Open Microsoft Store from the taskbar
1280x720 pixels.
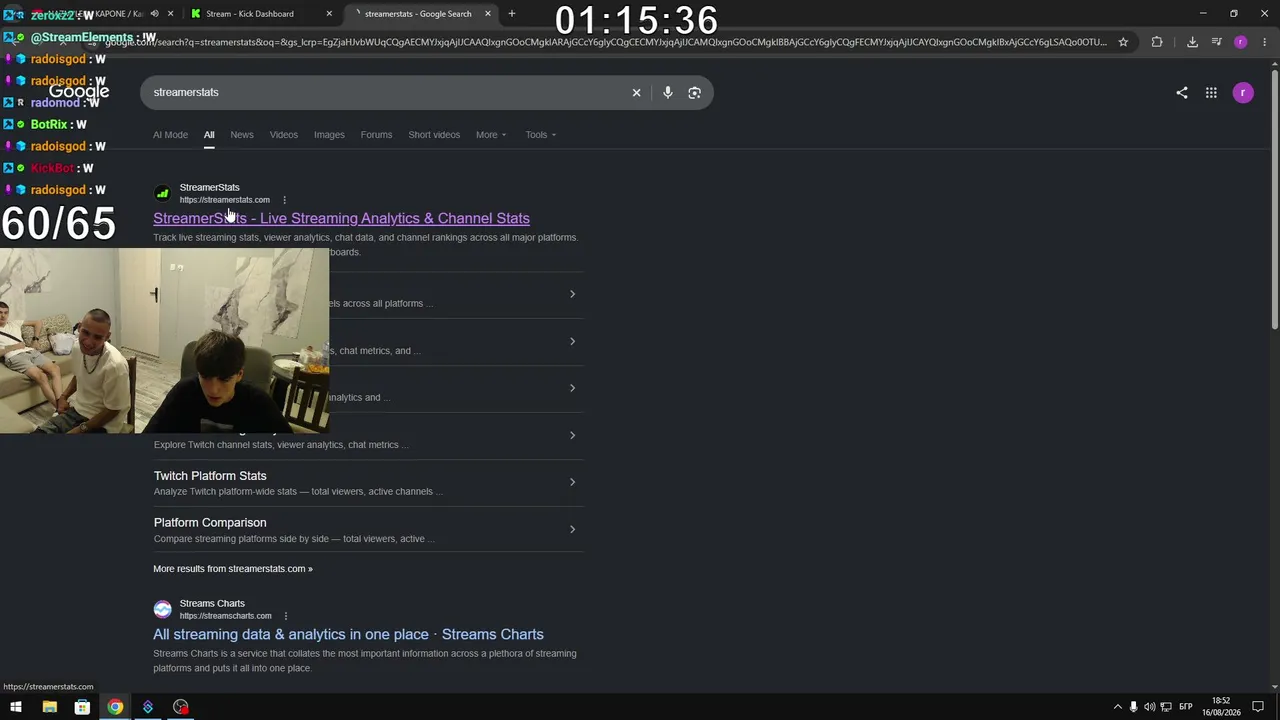(82, 707)
